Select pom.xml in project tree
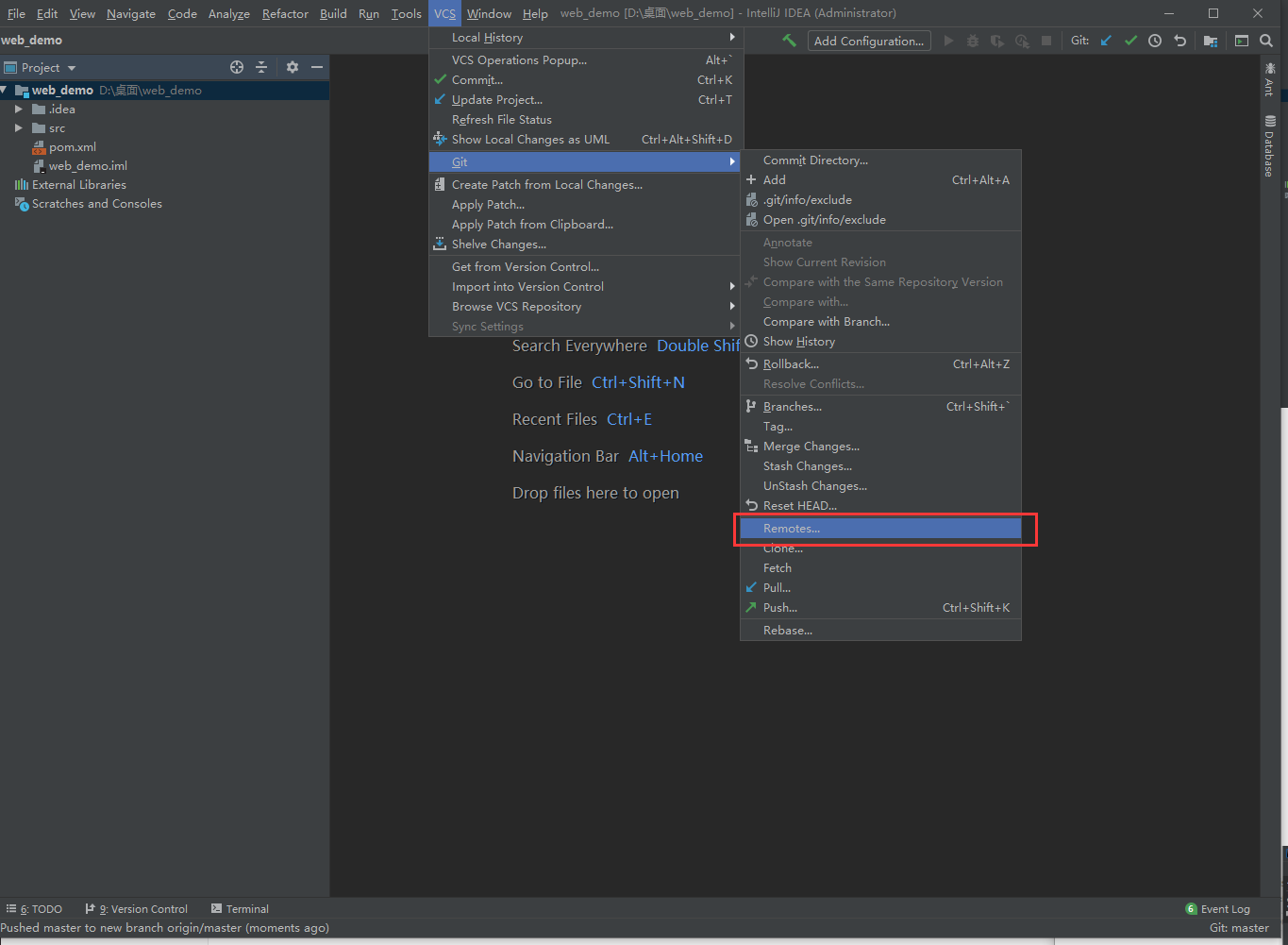 click(x=73, y=147)
